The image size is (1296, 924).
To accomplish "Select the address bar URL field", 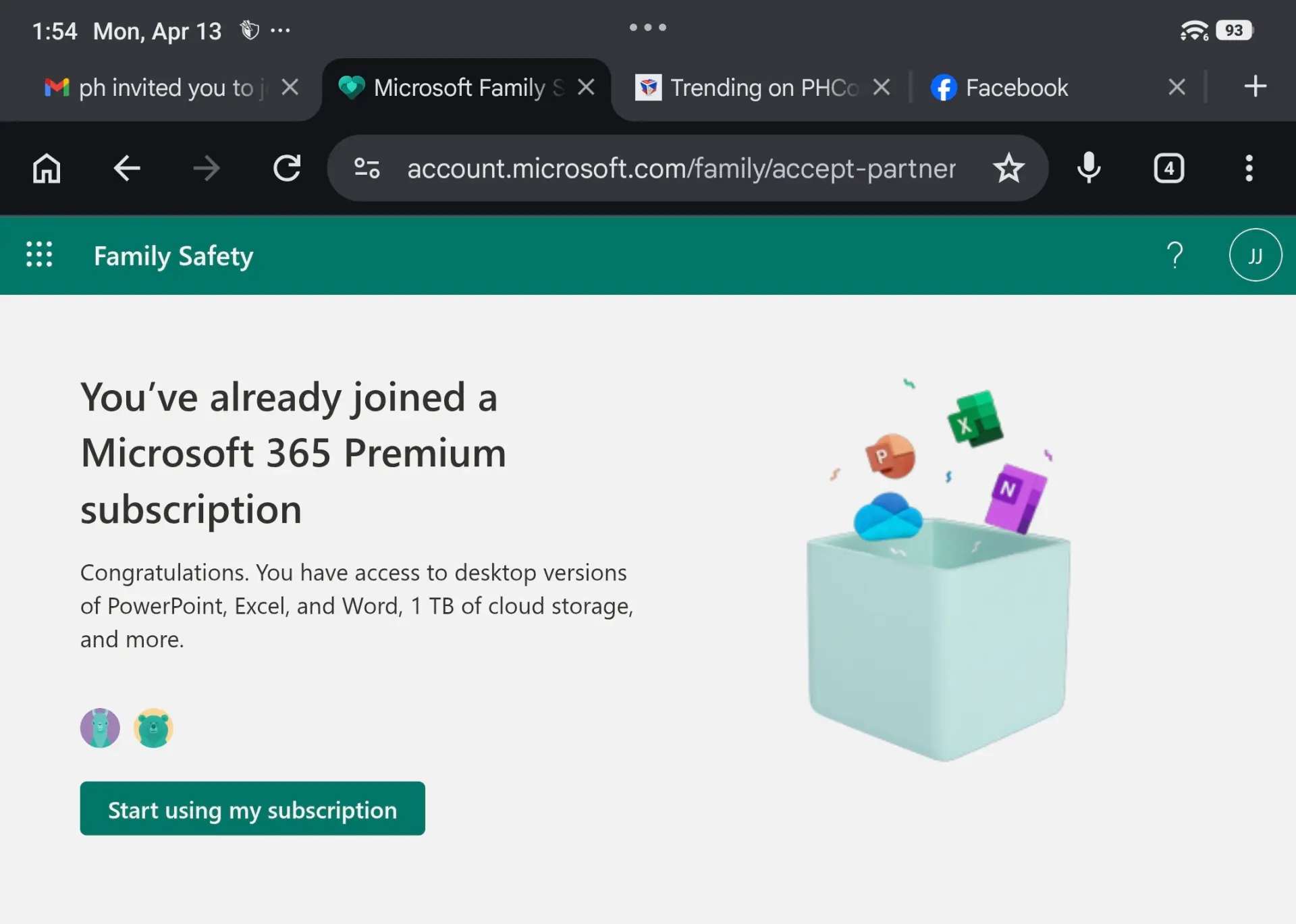I will click(x=681, y=168).
